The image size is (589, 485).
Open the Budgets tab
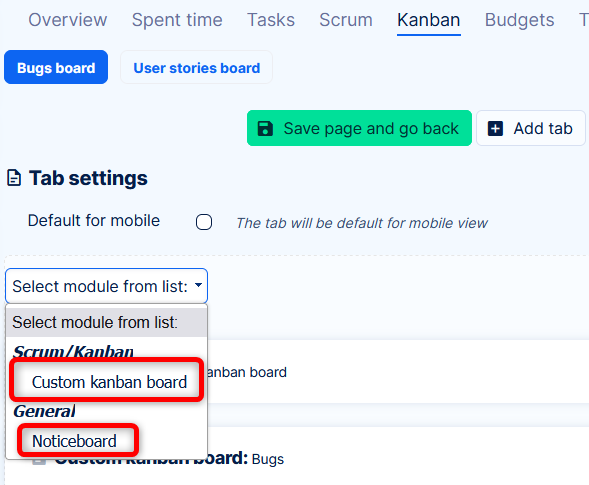(520, 20)
